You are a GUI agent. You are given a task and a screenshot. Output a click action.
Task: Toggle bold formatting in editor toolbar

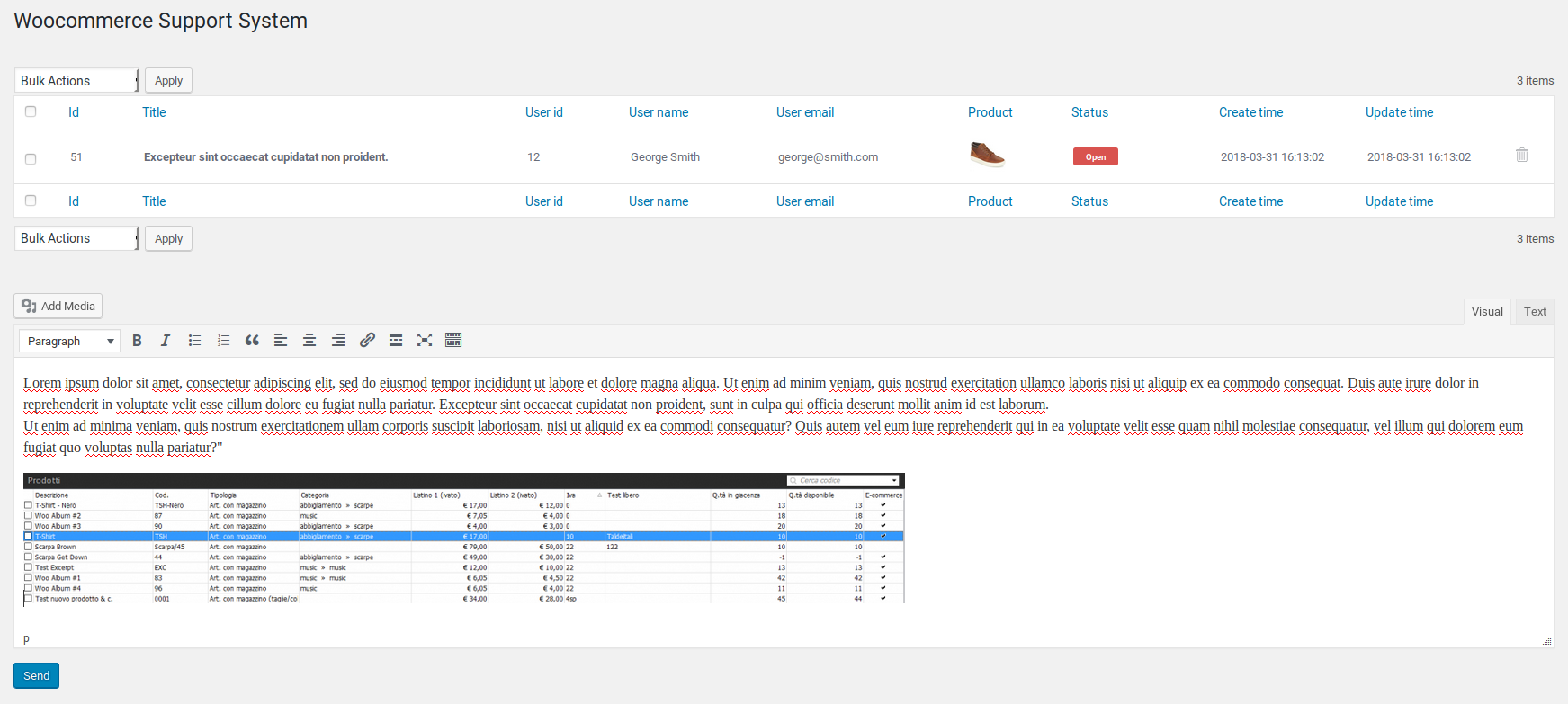point(137,341)
